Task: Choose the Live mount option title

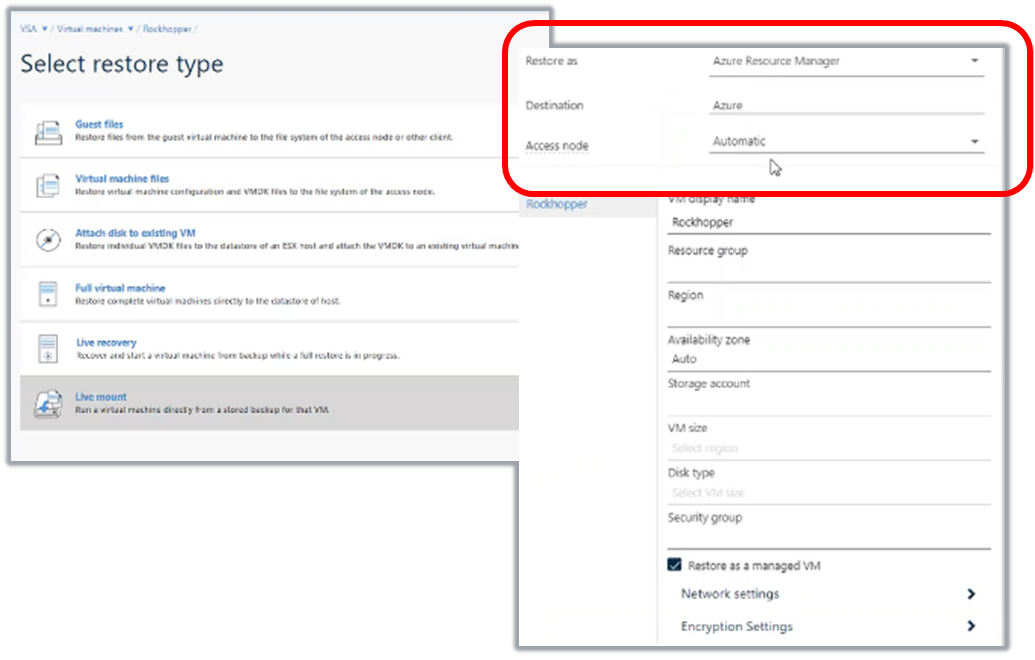Action: pyautogui.click(x=101, y=397)
